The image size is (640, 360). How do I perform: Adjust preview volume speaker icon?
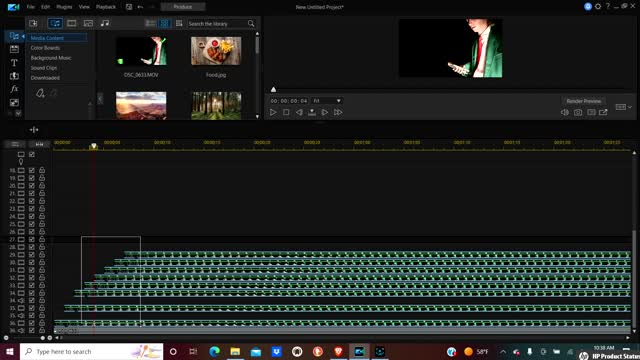coord(565,112)
